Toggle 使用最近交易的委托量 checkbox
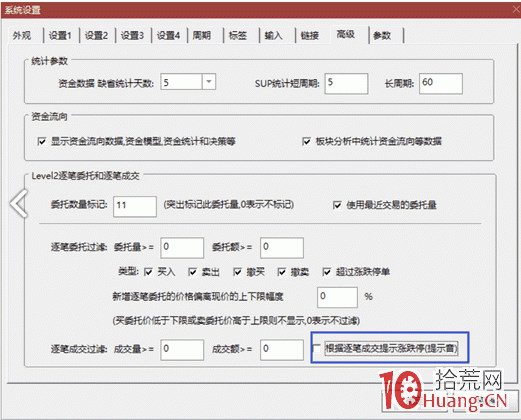The image size is (521, 420). coord(337,205)
